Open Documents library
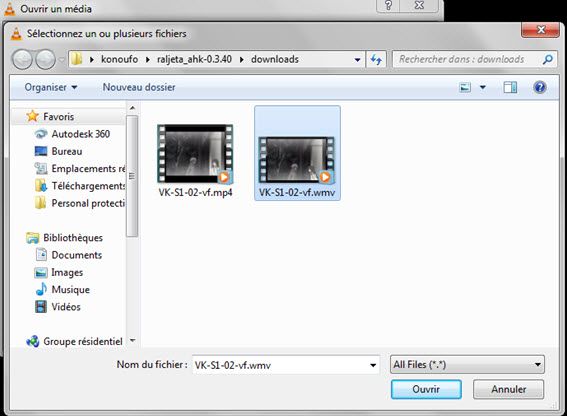This screenshot has width=567, height=416. coord(77,255)
